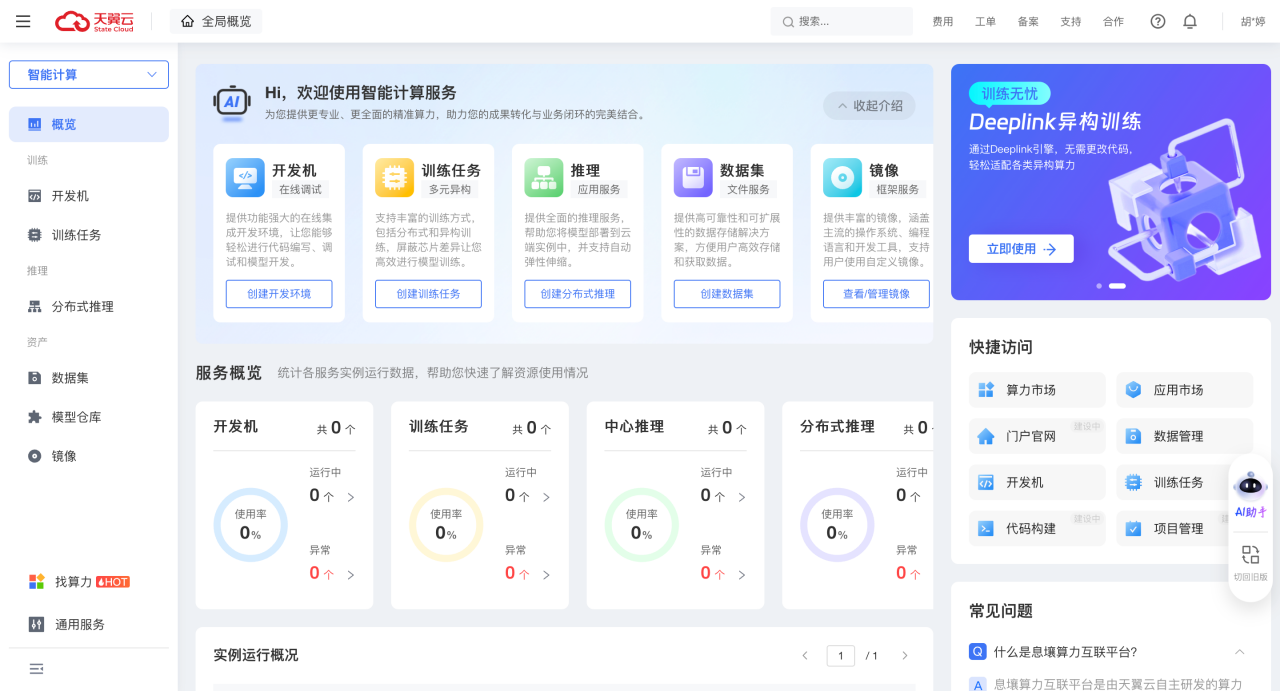Go to previous page in 实例运行概况
Screen dimensions: 1280x691
point(805,656)
